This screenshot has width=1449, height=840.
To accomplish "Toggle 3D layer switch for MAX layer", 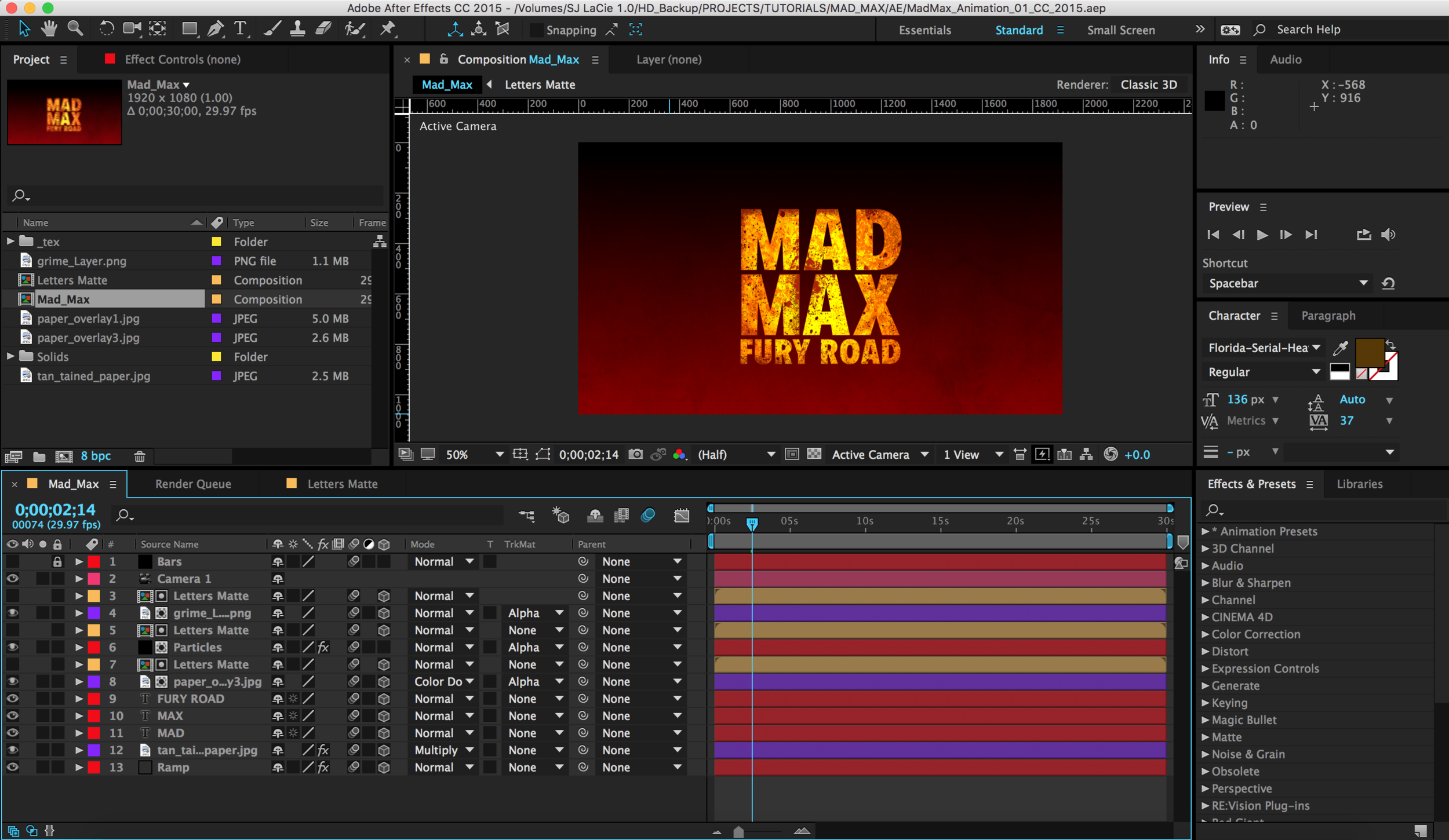I will [x=384, y=716].
